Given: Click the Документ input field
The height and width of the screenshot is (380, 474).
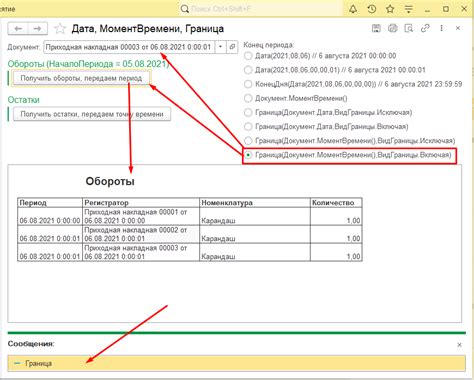Looking at the screenshot, I should [129, 47].
